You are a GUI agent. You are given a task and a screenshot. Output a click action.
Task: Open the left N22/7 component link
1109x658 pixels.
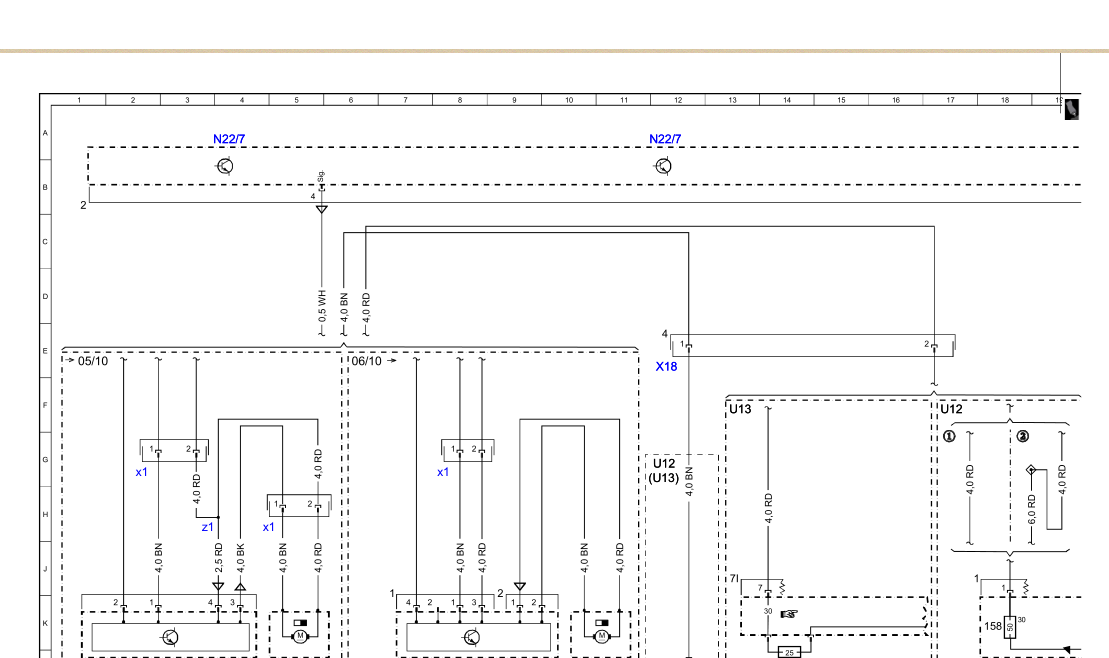pyautogui.click(x=229, y=139)
